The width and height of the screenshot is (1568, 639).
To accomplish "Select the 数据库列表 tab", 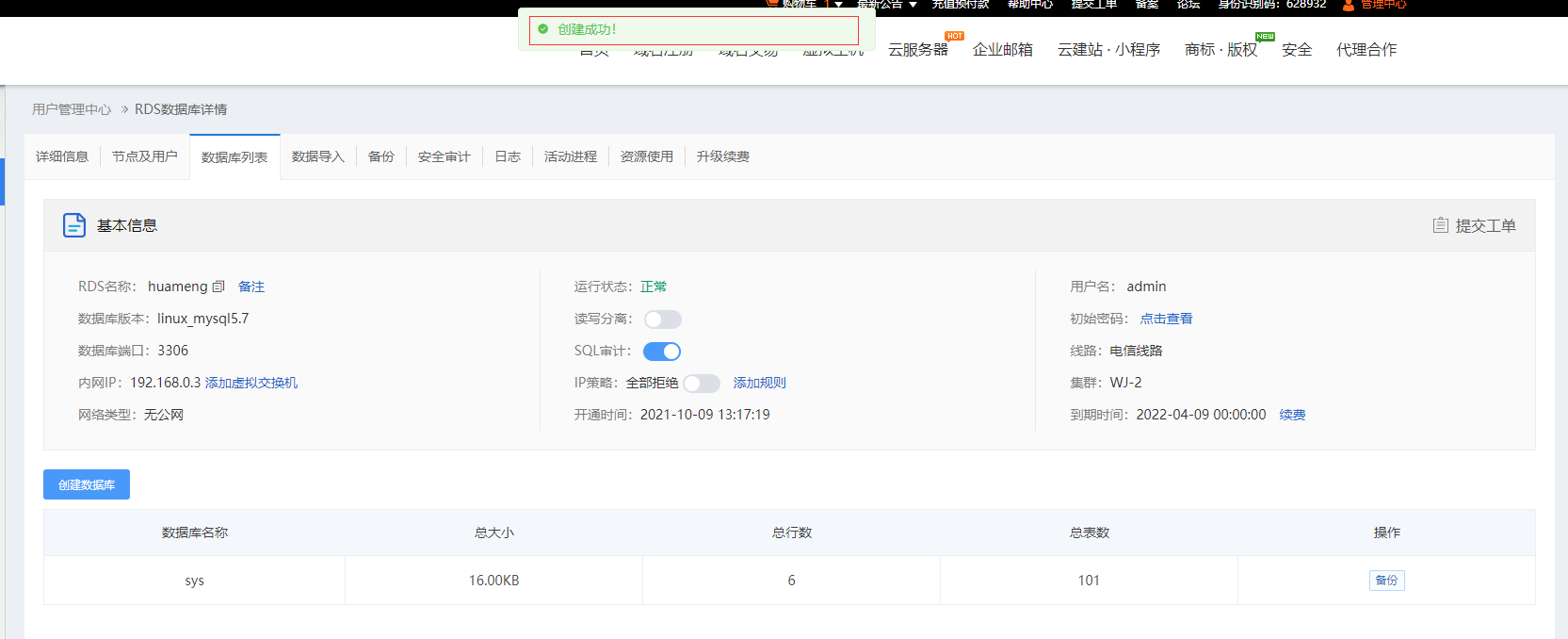I will [x=234, y=157].
